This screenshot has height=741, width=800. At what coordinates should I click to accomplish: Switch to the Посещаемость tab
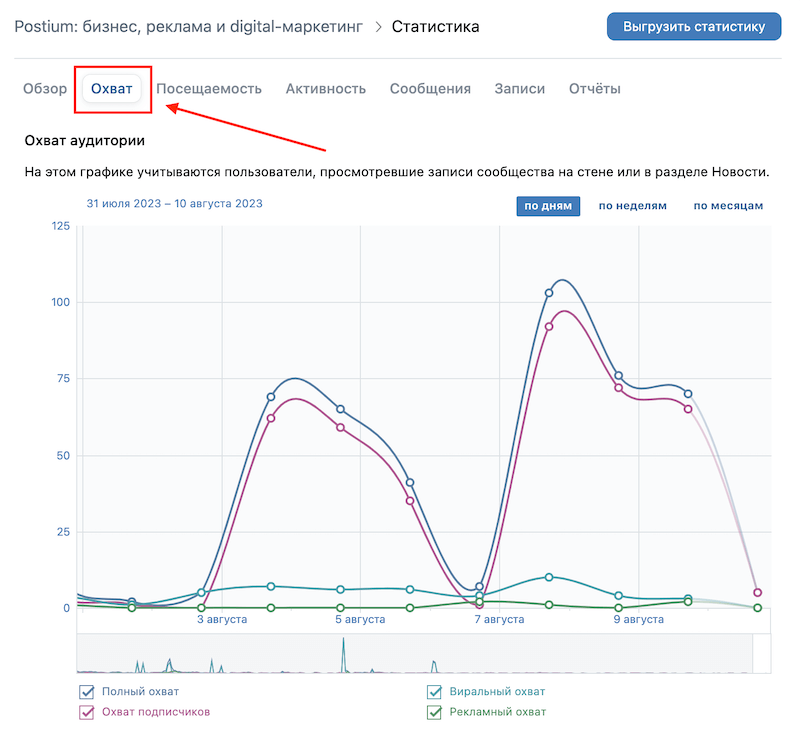coord(209,89)
